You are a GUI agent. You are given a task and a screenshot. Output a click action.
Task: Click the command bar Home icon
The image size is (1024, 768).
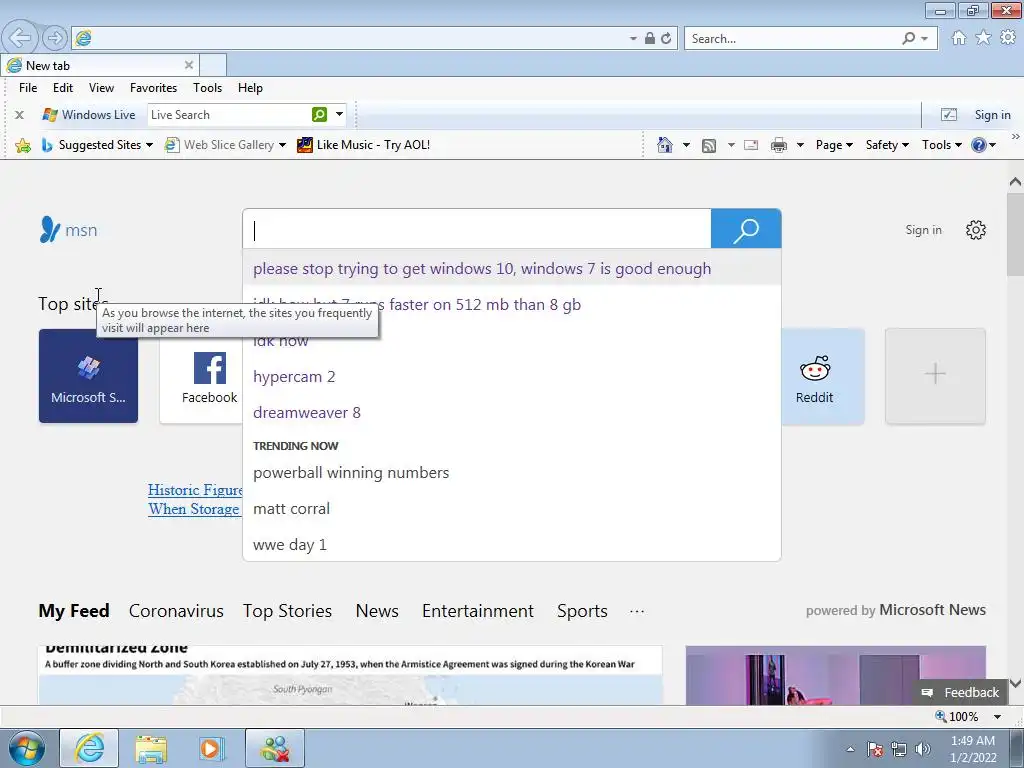665,145
